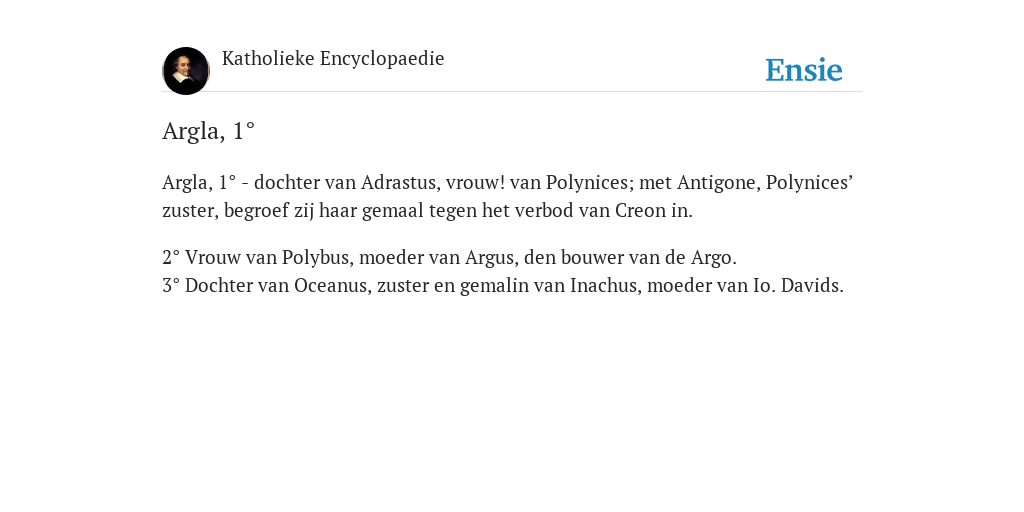Click the word Argus in second entry

[x=489, y=257]
